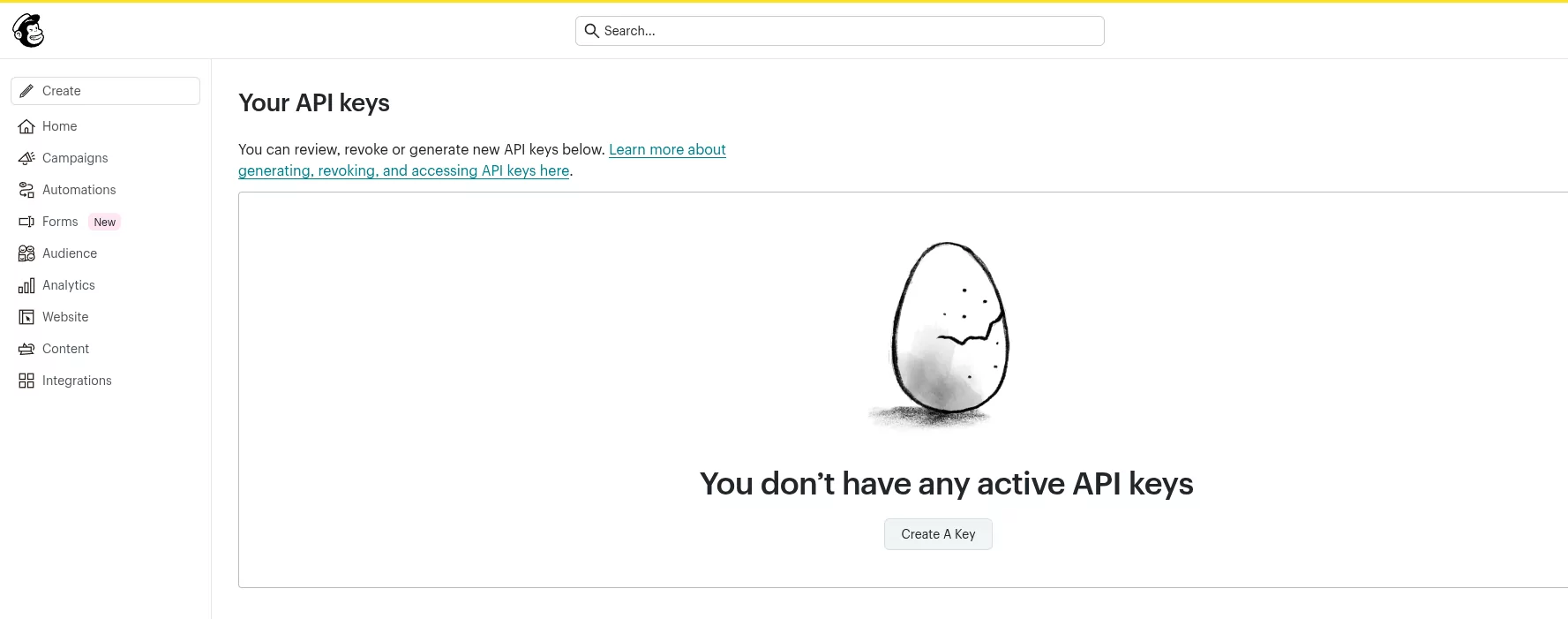Click the New badge next to Forms

tap(105, 223)
